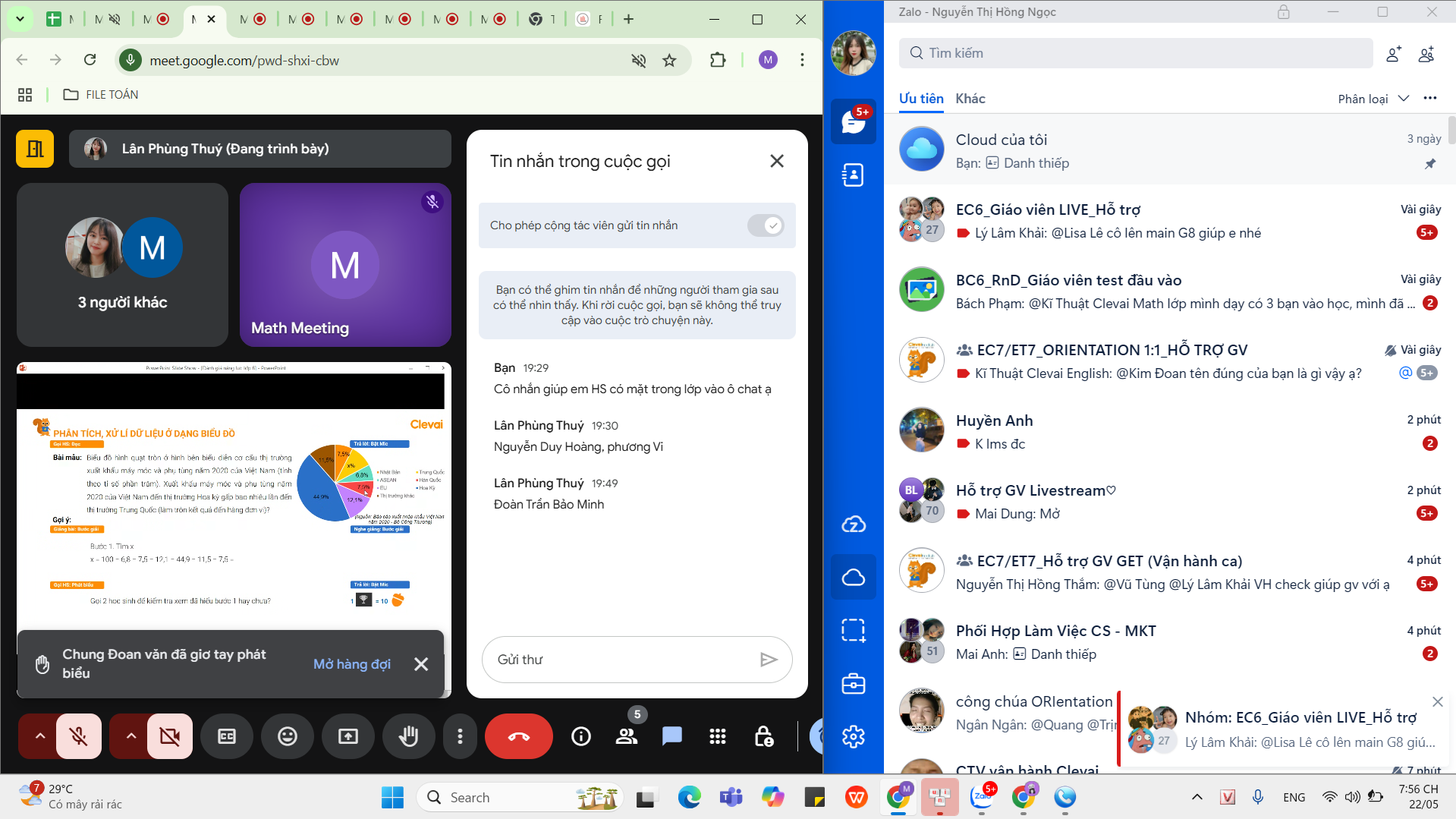The image size is (1456, 819).
Task: Expand video settings chevron beside the camera
Action: coord(131,736)
